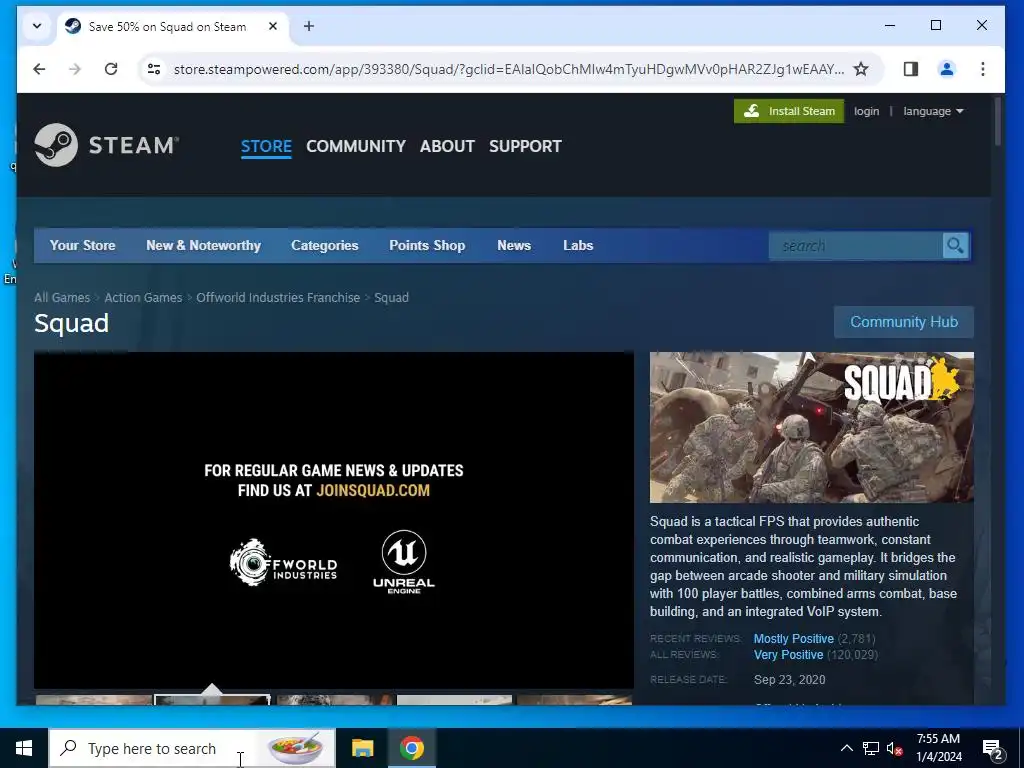The width and height of the screenshot is (1024, 768).
Task: Open a new browser tab
Action: click(309, 26)
